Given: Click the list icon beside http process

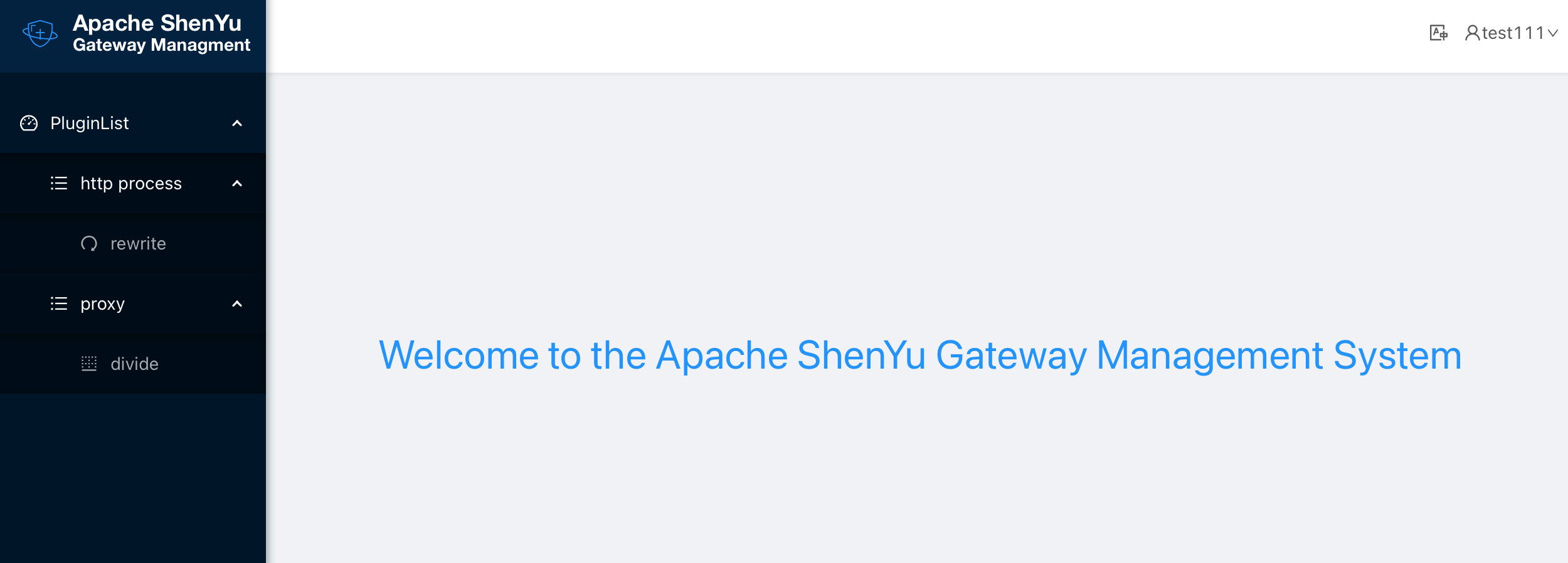Looking at the screenshot, I should coord(59,184).
